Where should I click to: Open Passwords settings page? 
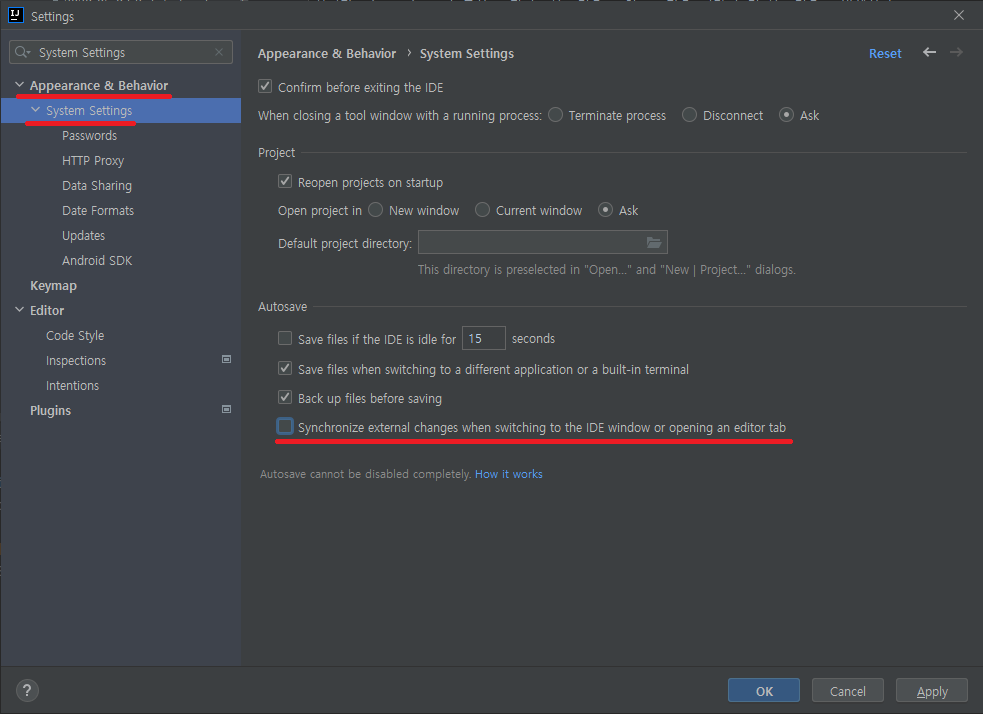coord(90,135)
